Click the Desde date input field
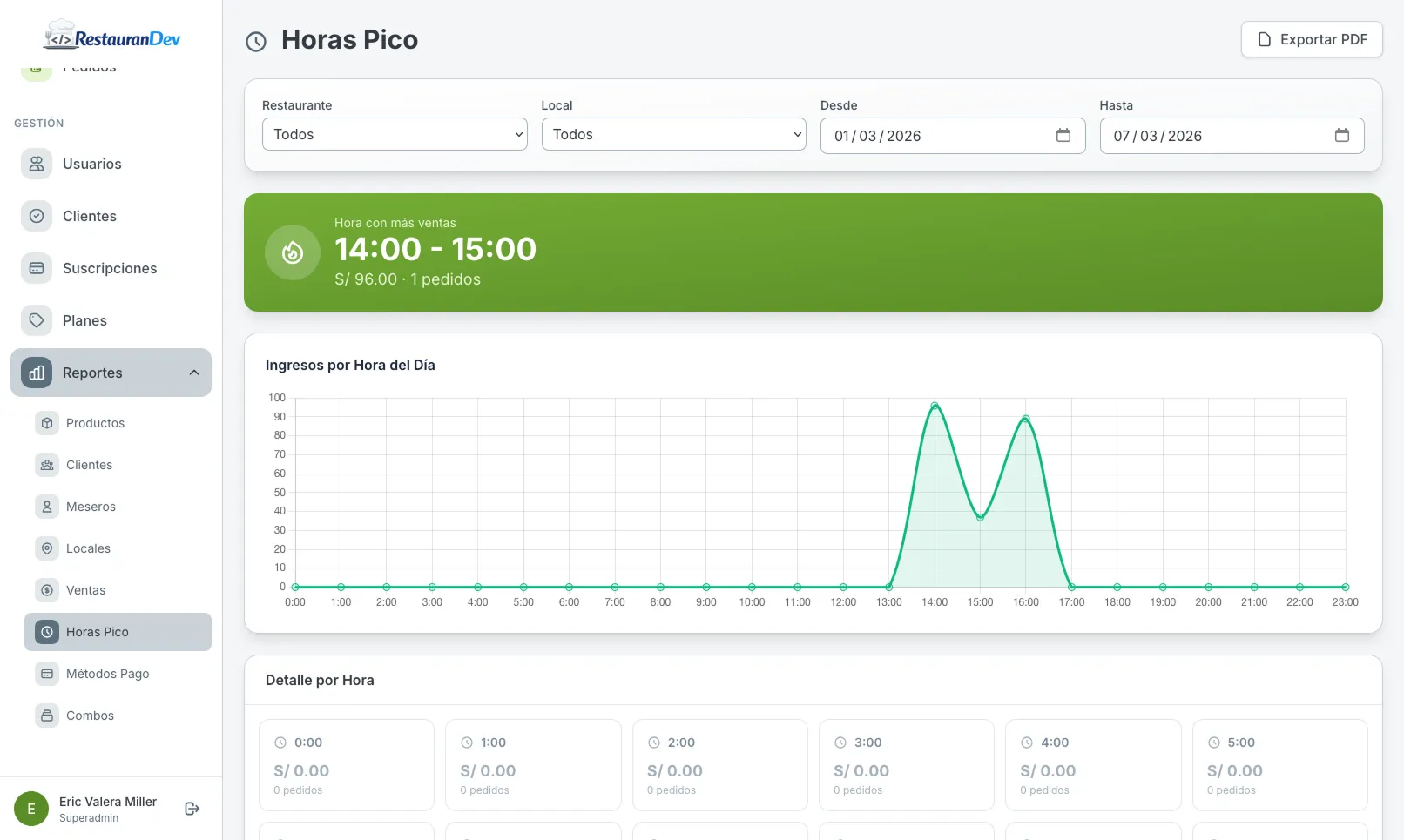1404x840 pixels. click(932, 136)
